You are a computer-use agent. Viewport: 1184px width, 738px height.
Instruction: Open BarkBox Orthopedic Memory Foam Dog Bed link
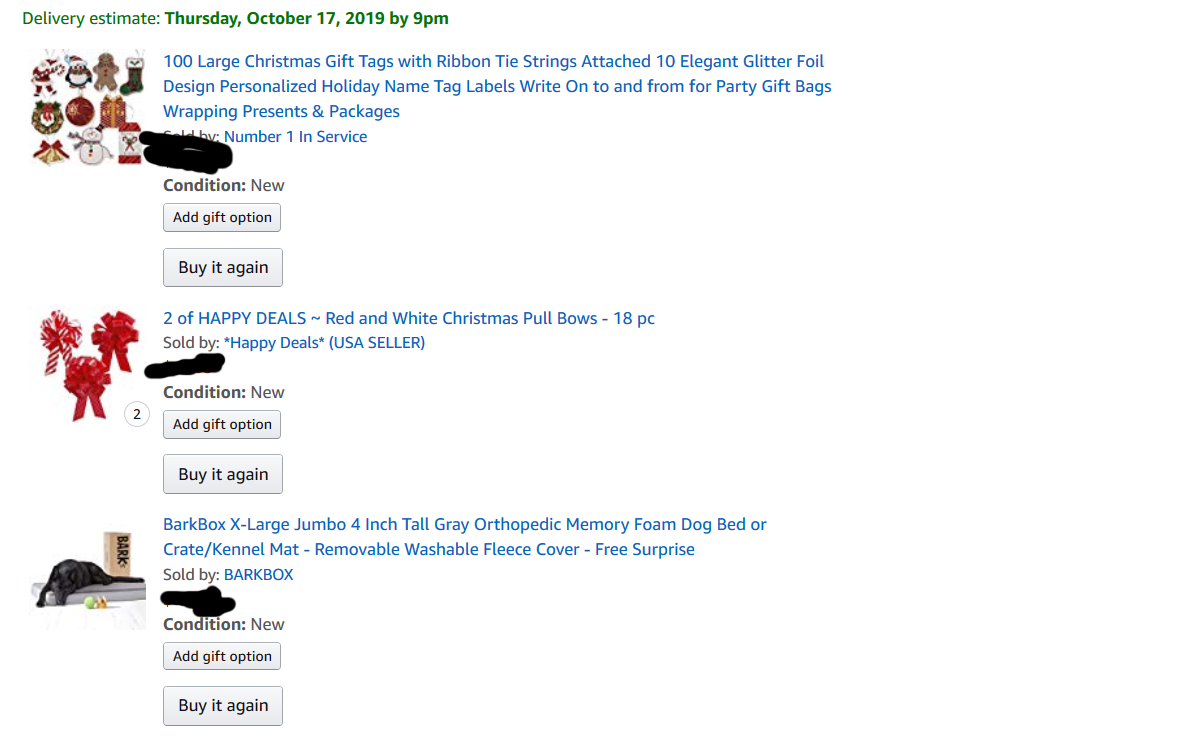[464, 536]
